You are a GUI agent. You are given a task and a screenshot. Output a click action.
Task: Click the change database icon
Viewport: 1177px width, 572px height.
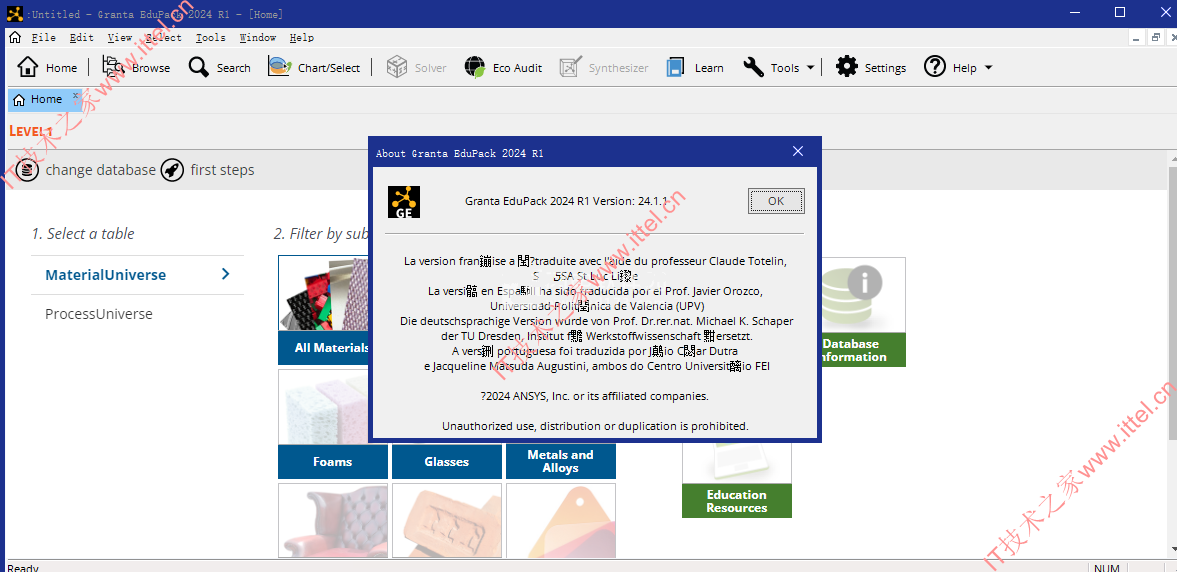[27, 170]
